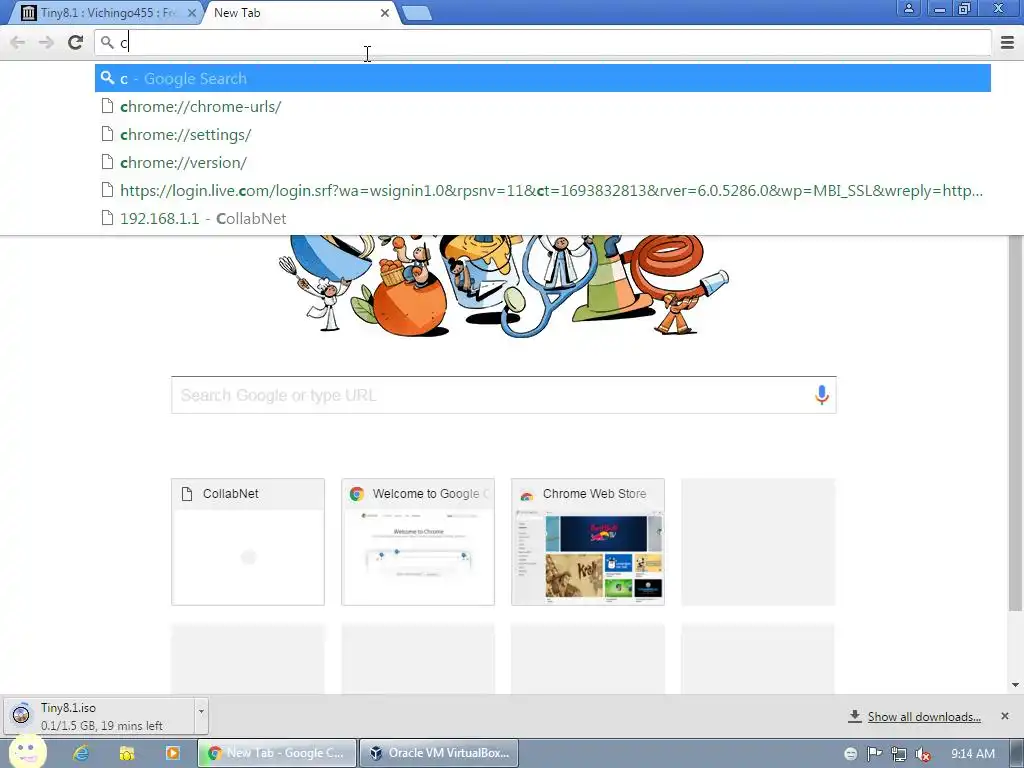Open Windows Explorer from the taskbar
The width and height of the screenshot is (1024, 768).
coord(127,753)
